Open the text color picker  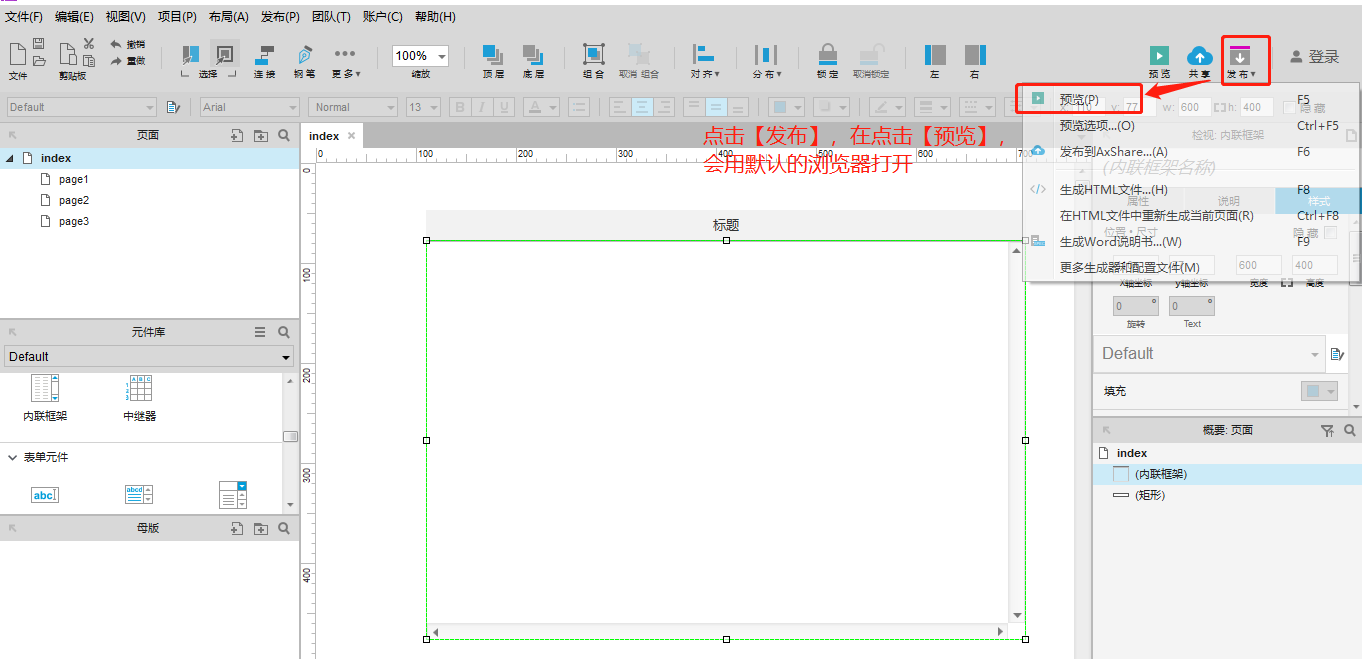(x=541, y=107)
